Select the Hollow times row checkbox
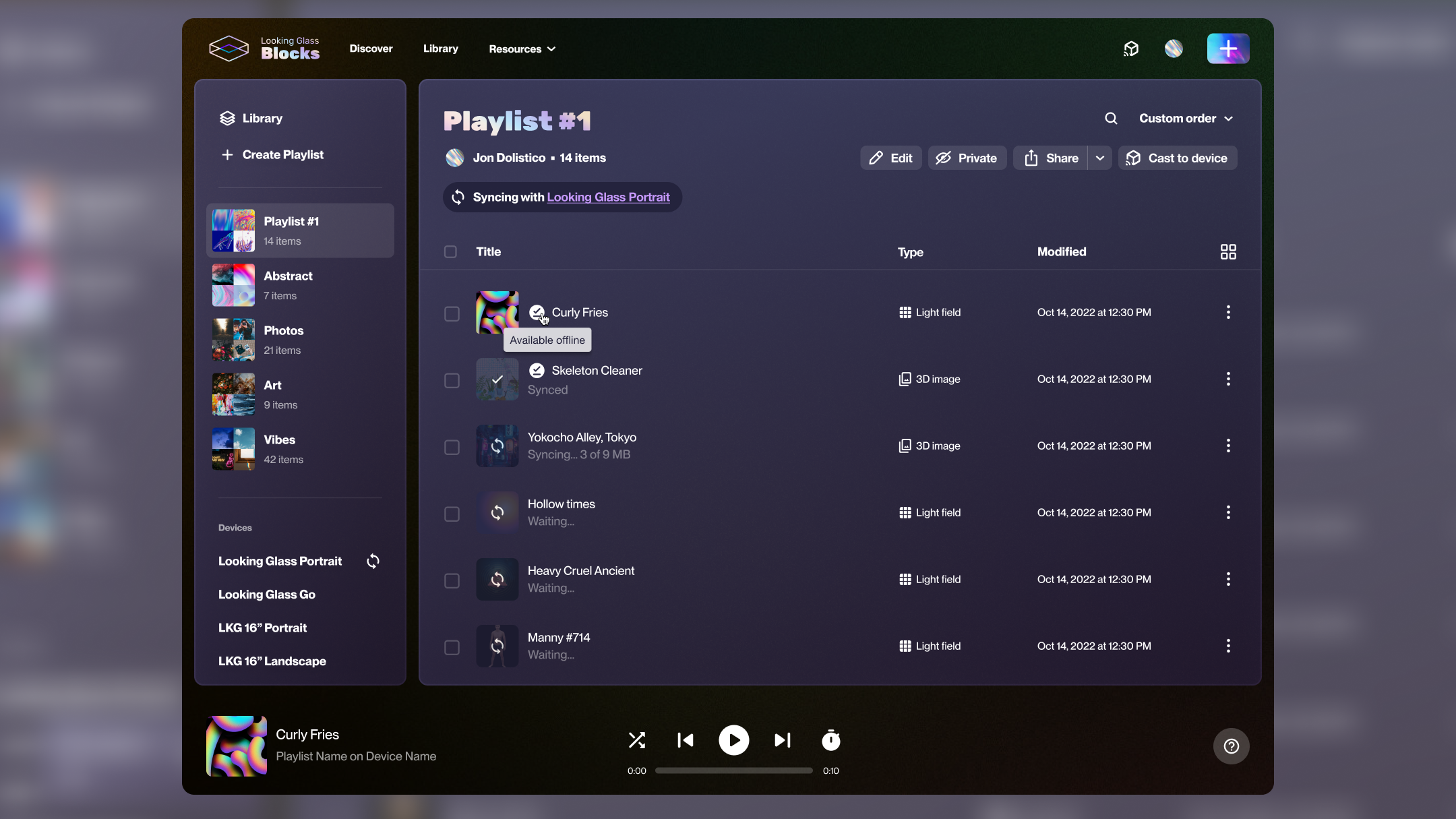Screen dimensions: 1456x819 452,514
